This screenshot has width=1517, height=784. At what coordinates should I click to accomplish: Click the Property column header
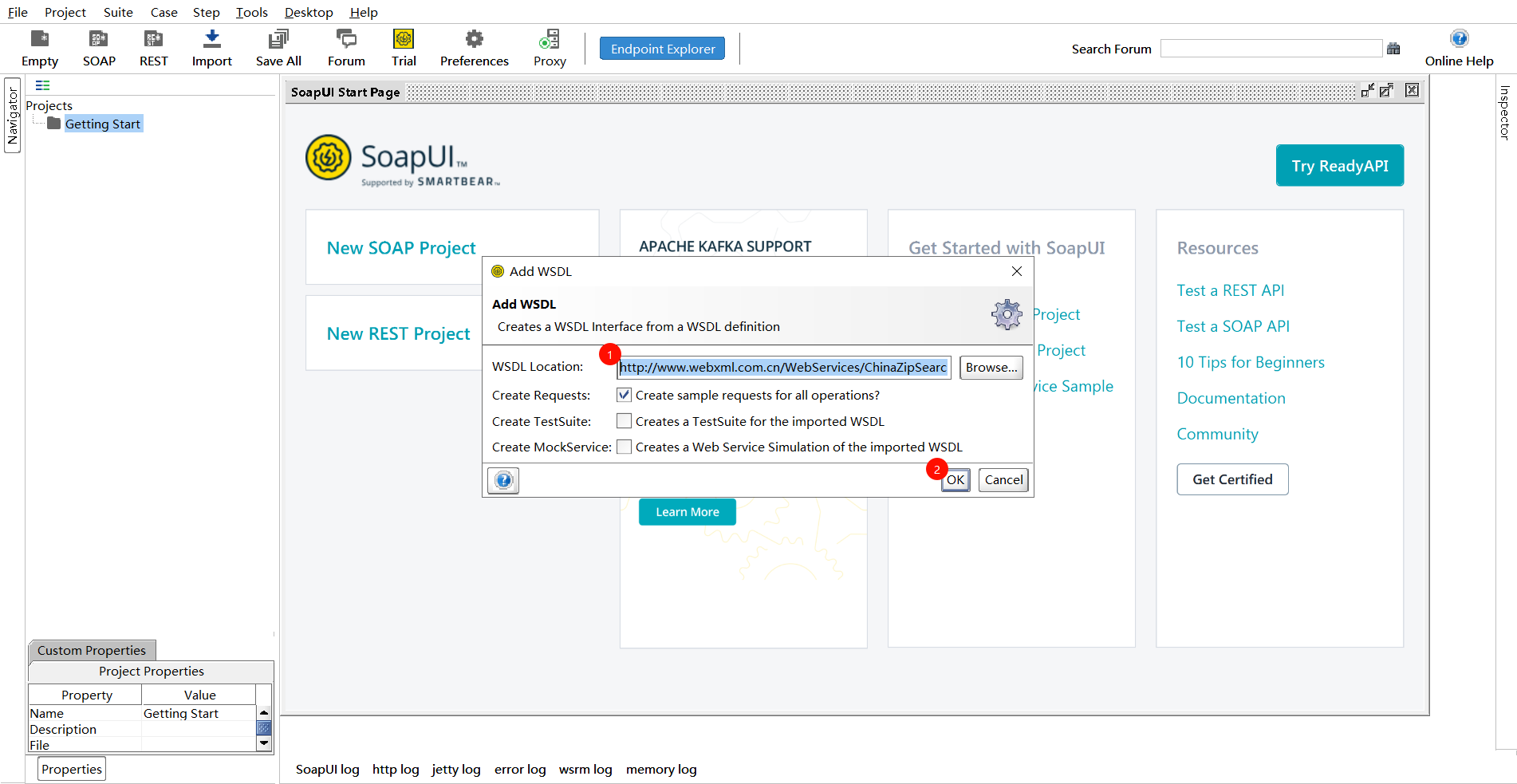pos(86,695)
